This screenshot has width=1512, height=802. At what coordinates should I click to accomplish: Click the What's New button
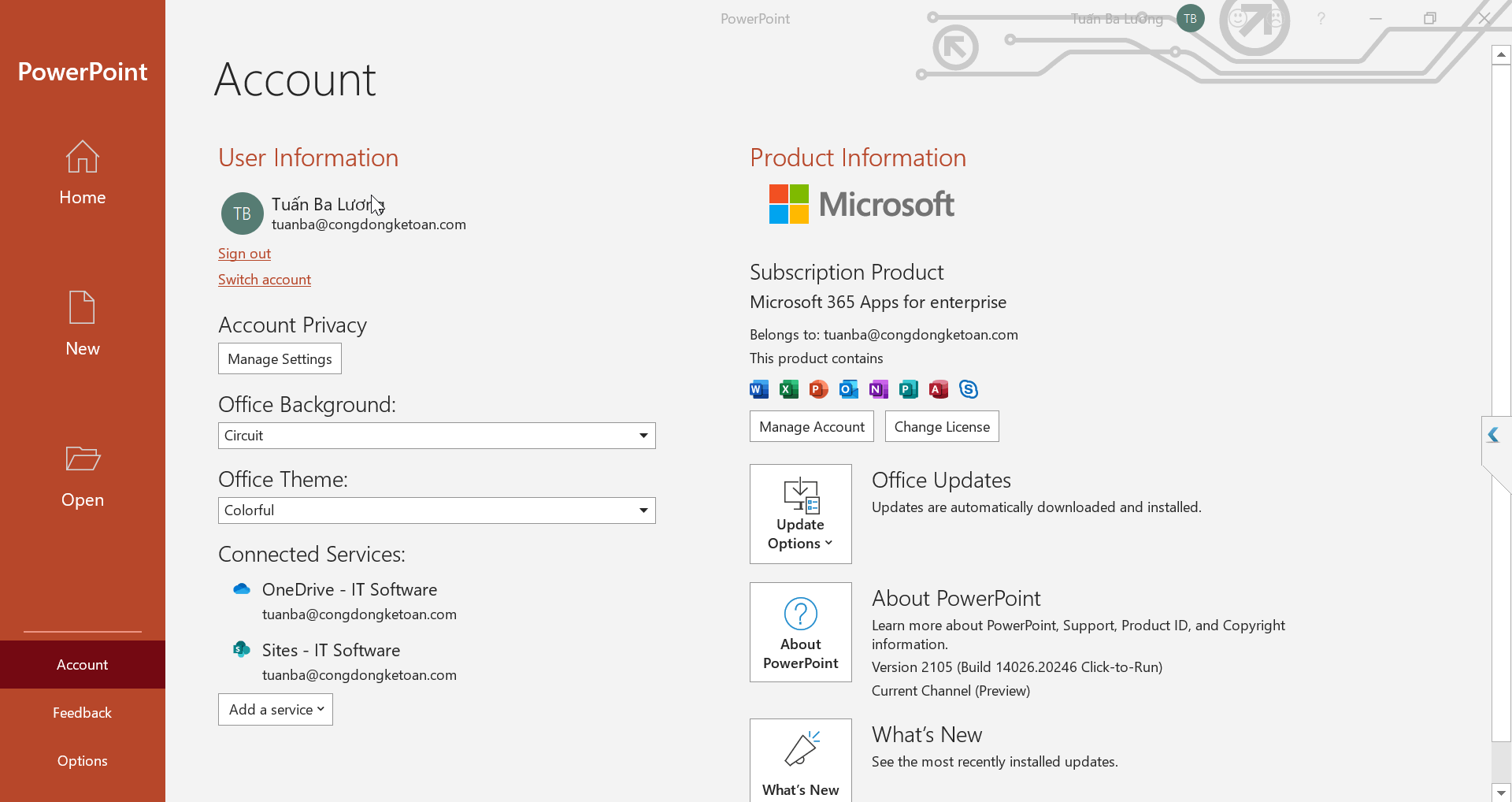(x=801, y=760)
